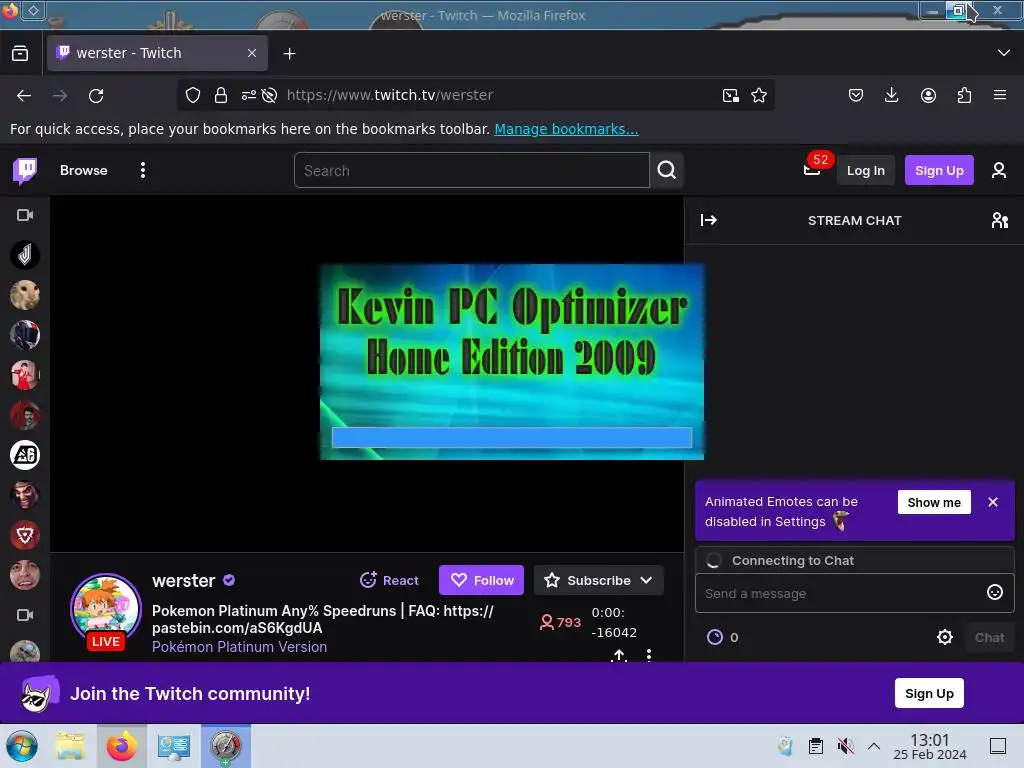The width and height of the screenshot is (1024, 768).
Task: Collapse the stream chat panel
Action: (709, 221)
